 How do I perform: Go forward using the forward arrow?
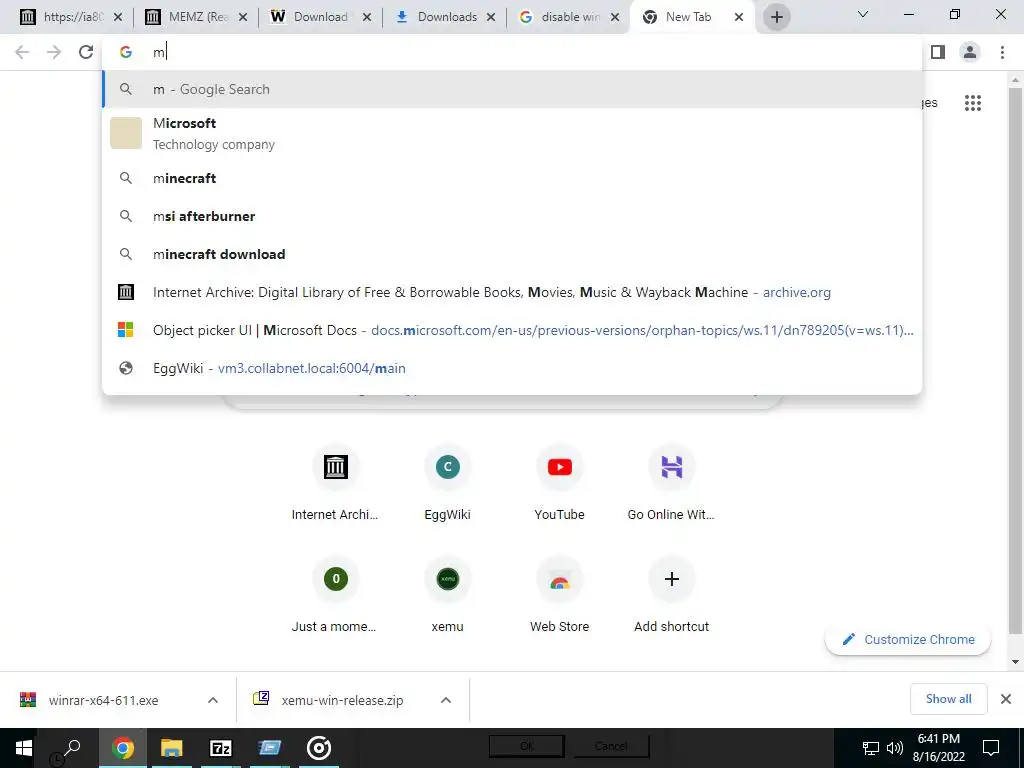coord(54,52)
